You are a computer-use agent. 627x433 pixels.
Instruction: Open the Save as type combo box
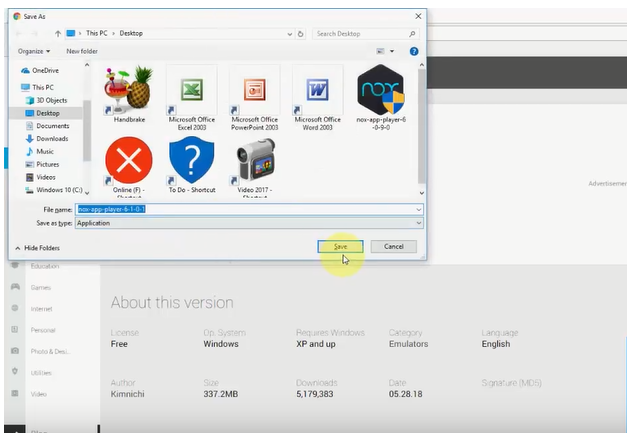coord(249,223)
